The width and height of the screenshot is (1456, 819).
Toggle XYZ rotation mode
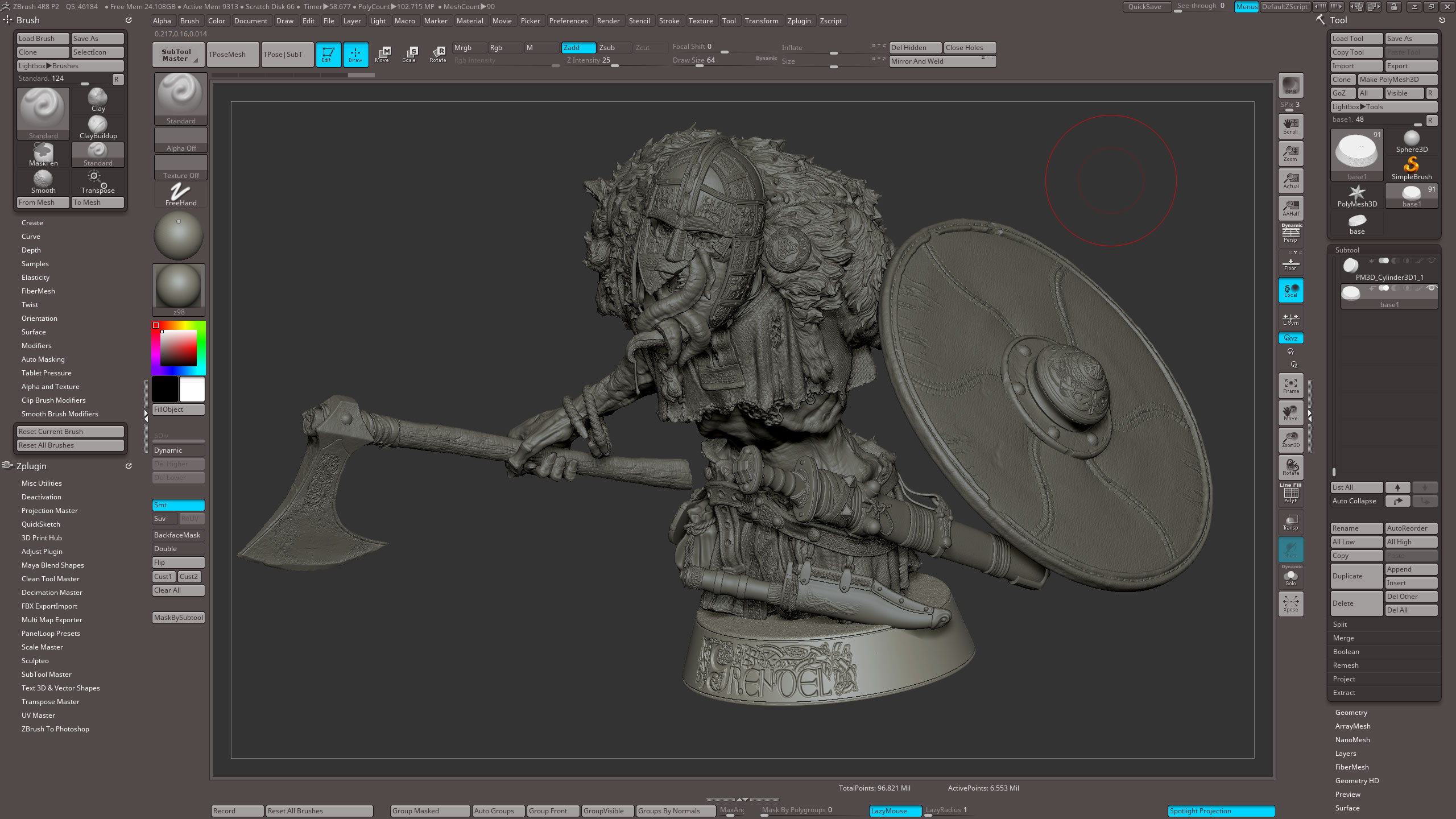[1290, 338]
